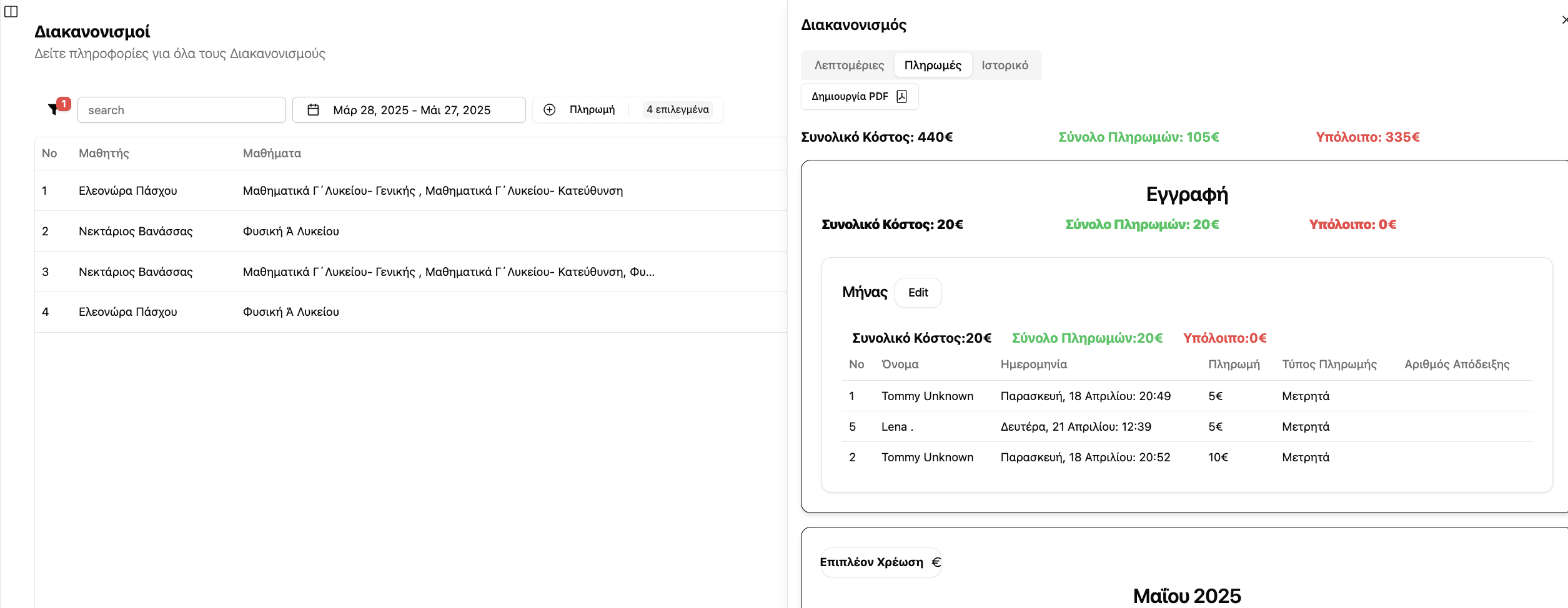Select the Πληρωμές tab

tap(933, 65)
